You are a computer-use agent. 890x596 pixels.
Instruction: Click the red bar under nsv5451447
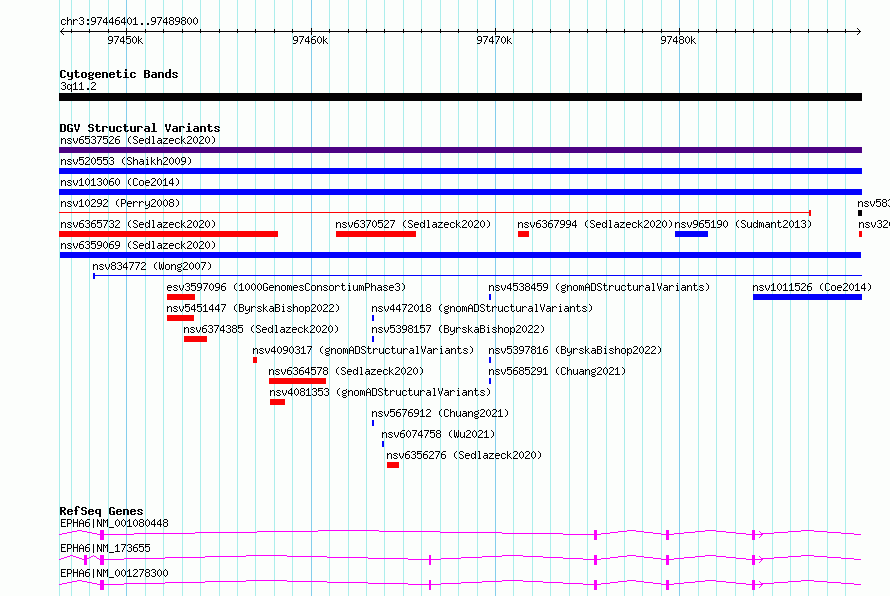tap(180, 318)
